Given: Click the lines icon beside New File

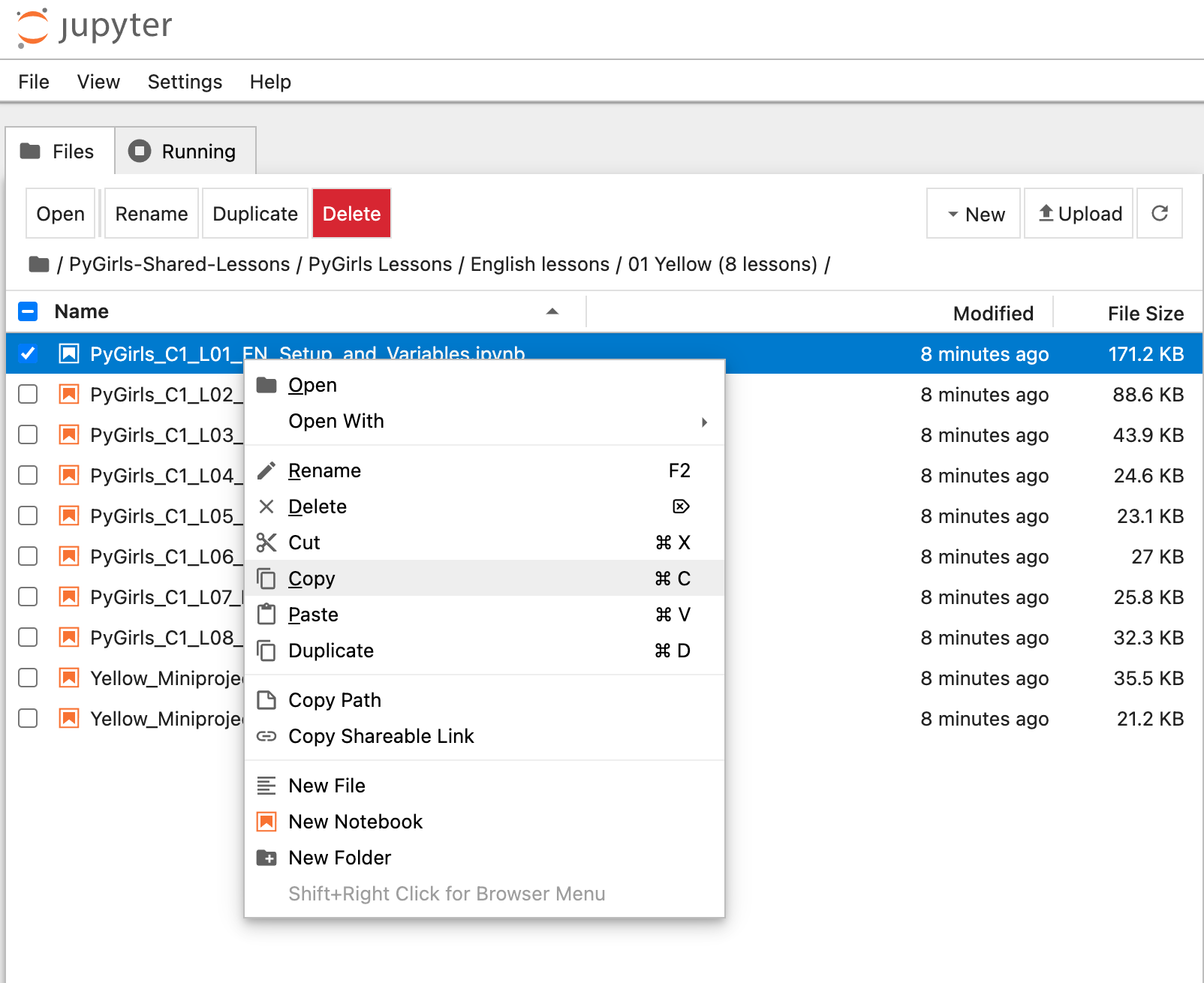Looking at the screenshot, I should coord(266,786).
